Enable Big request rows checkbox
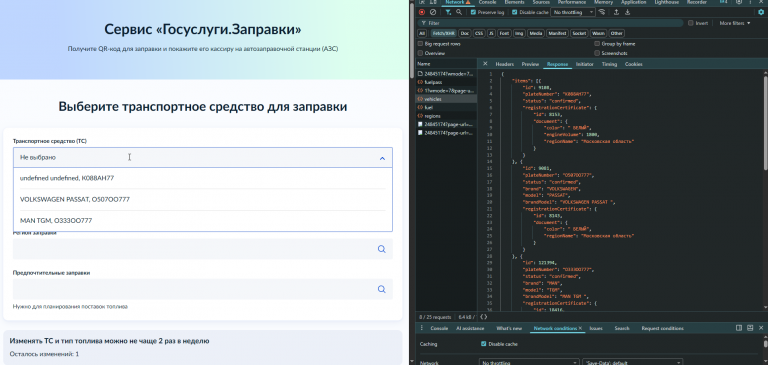 tap(420, 44)
